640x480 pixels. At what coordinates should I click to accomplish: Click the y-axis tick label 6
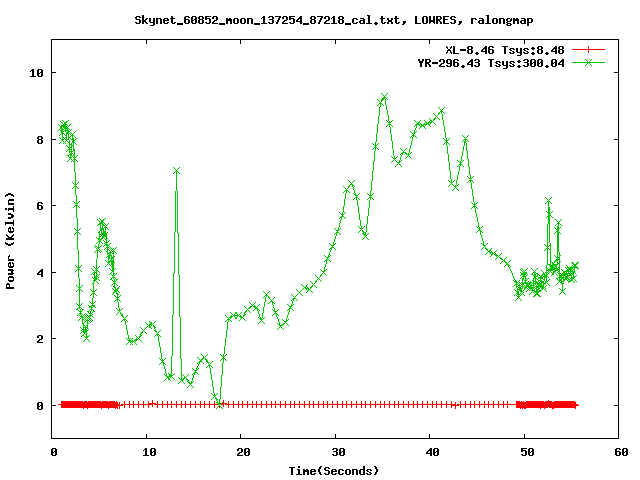[x=40, y=206]
